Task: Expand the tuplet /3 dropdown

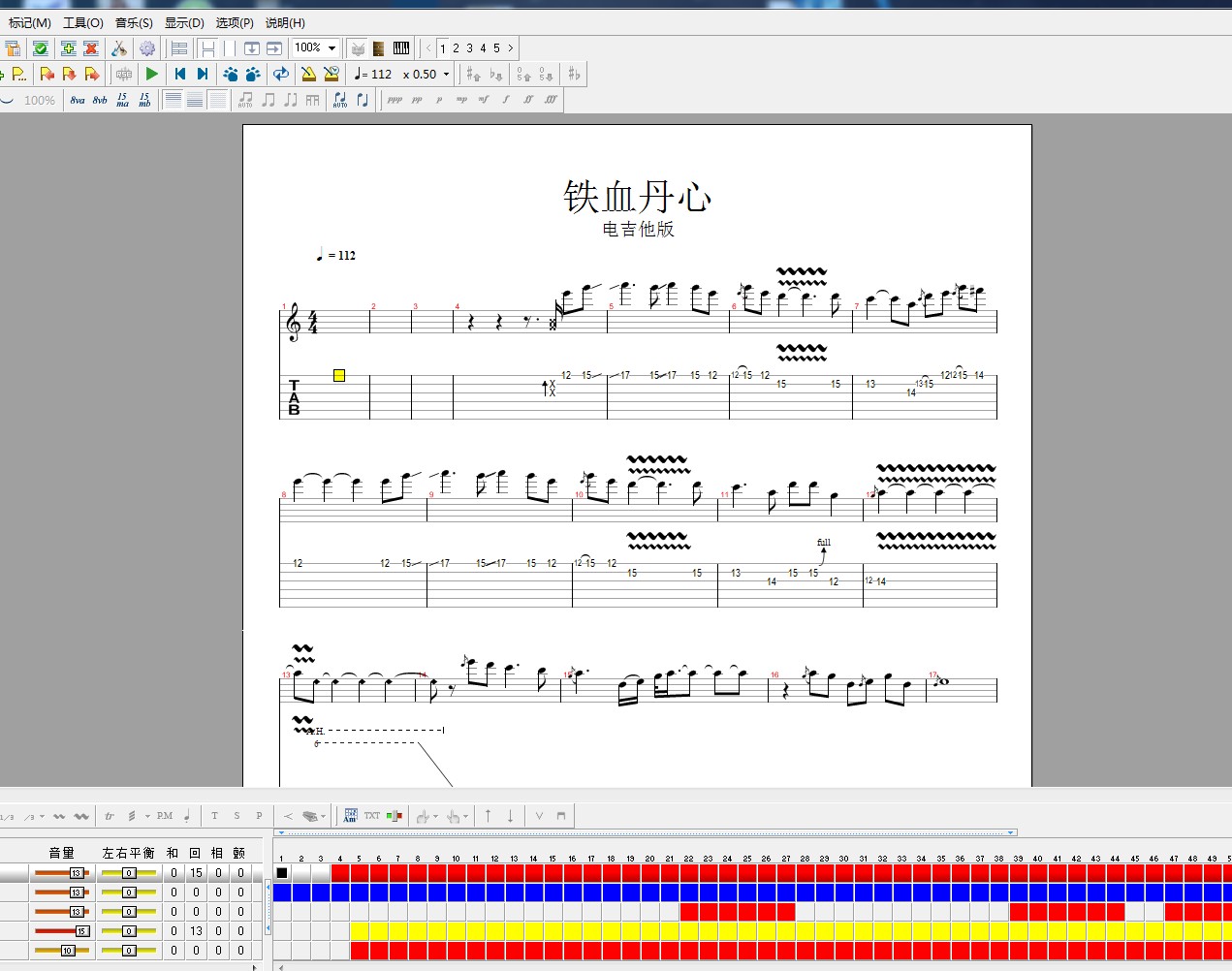Action: (42, 815)
